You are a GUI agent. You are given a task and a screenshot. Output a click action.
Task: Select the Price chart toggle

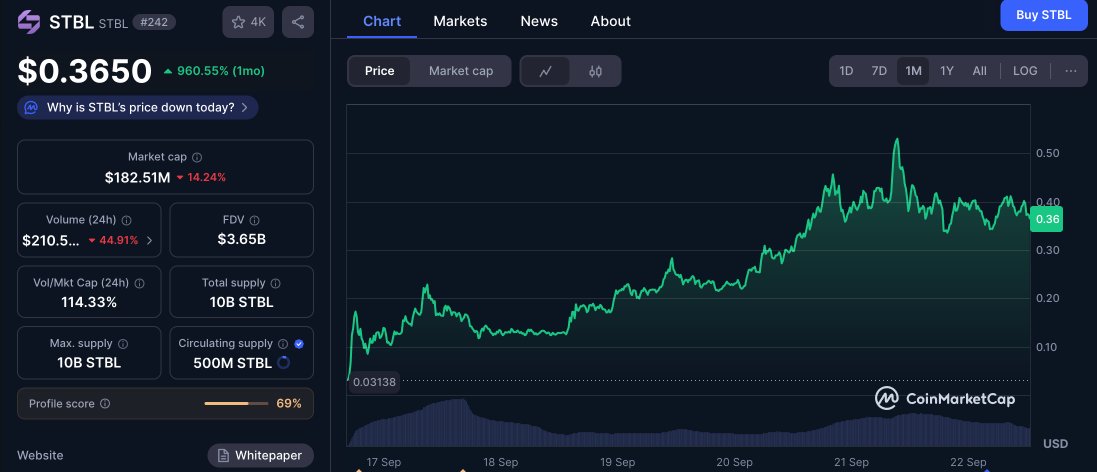pos(380,71)
